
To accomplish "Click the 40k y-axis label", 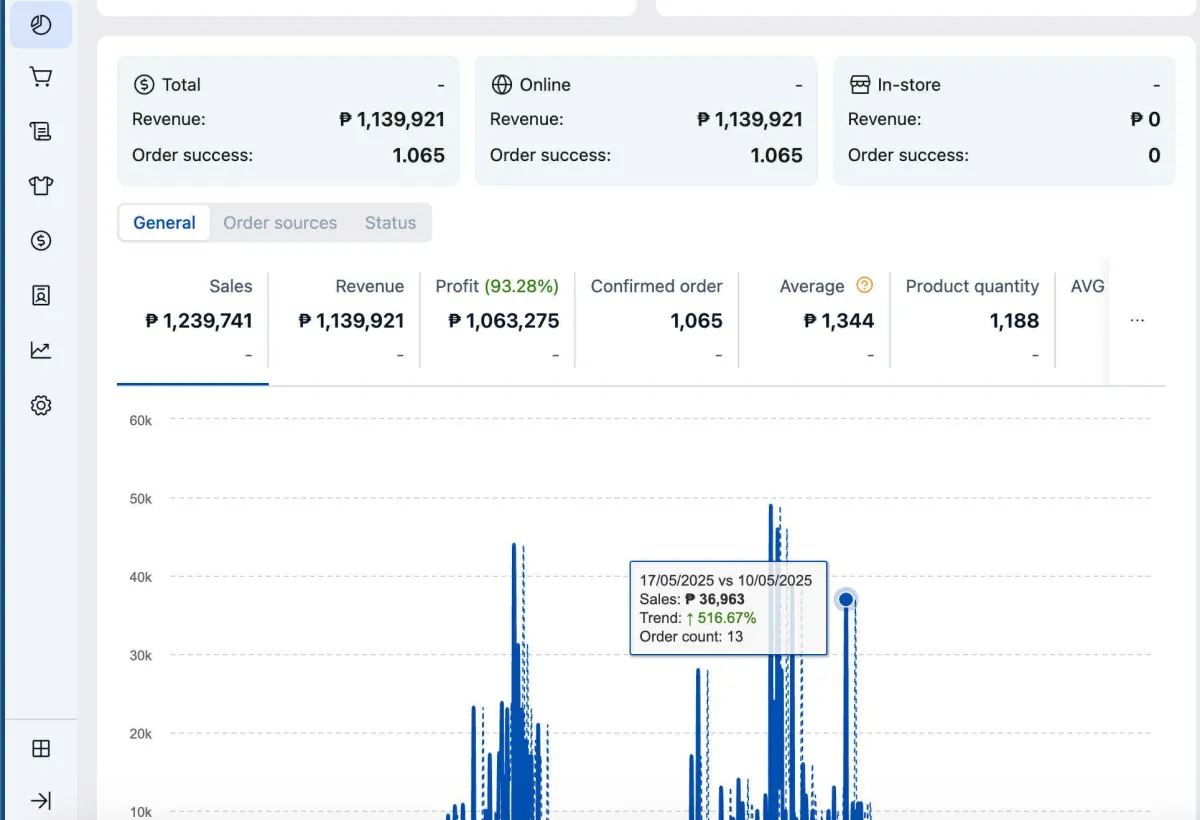I will tap(140, 577).
